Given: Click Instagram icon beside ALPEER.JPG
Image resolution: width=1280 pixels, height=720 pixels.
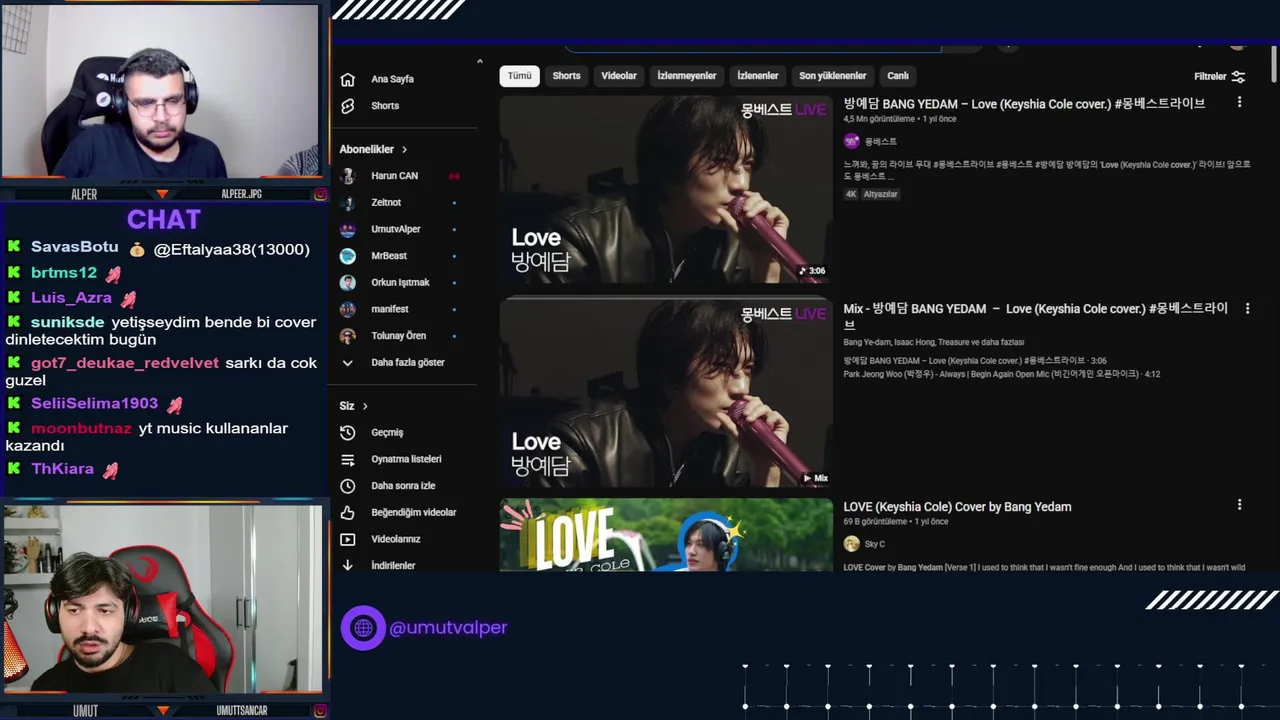Looking at the screenshot, I should click(x=320, y=194).
